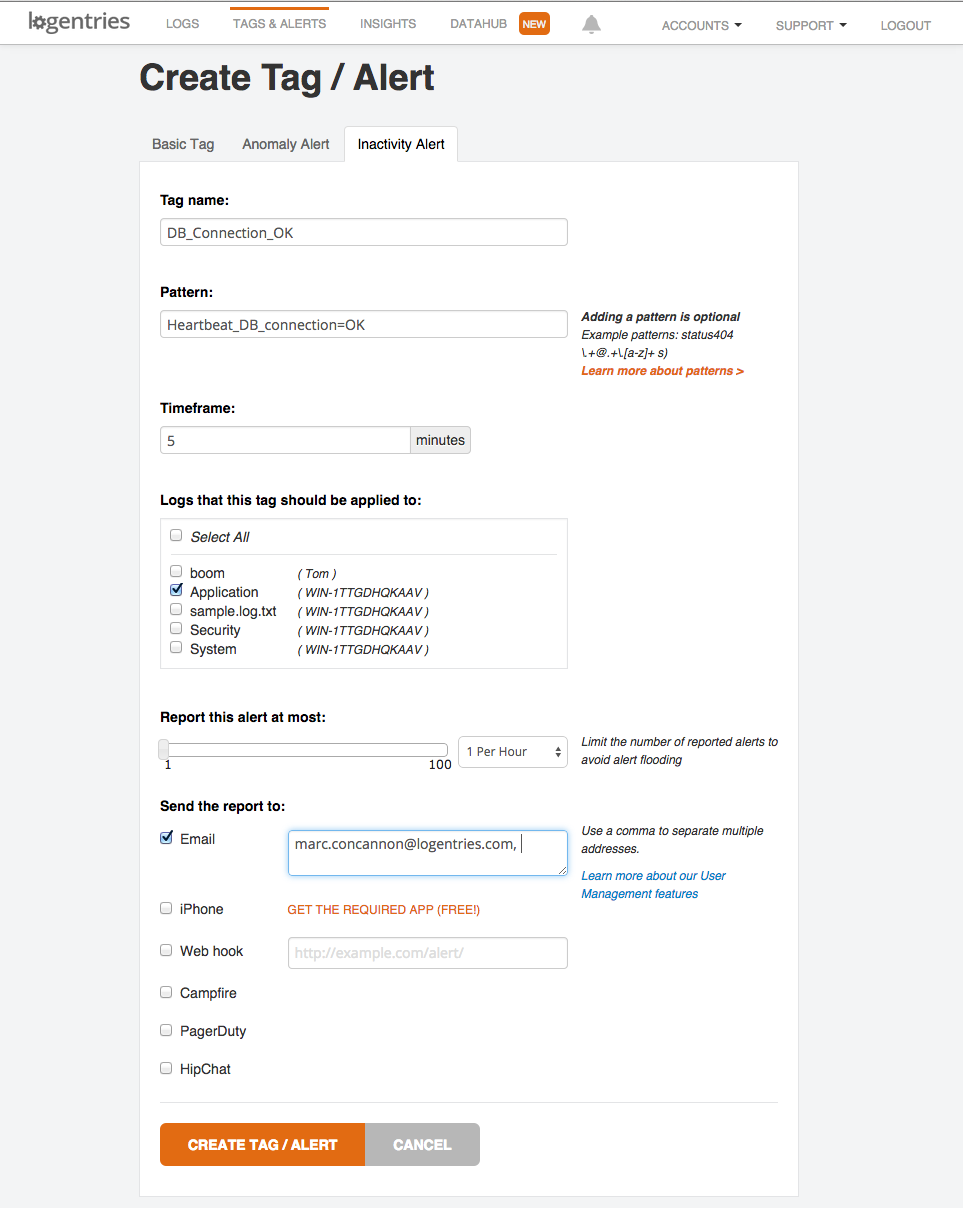Click the Logentries logo
The width and height of the screenshot is (963, 1208).
(79, 22)
